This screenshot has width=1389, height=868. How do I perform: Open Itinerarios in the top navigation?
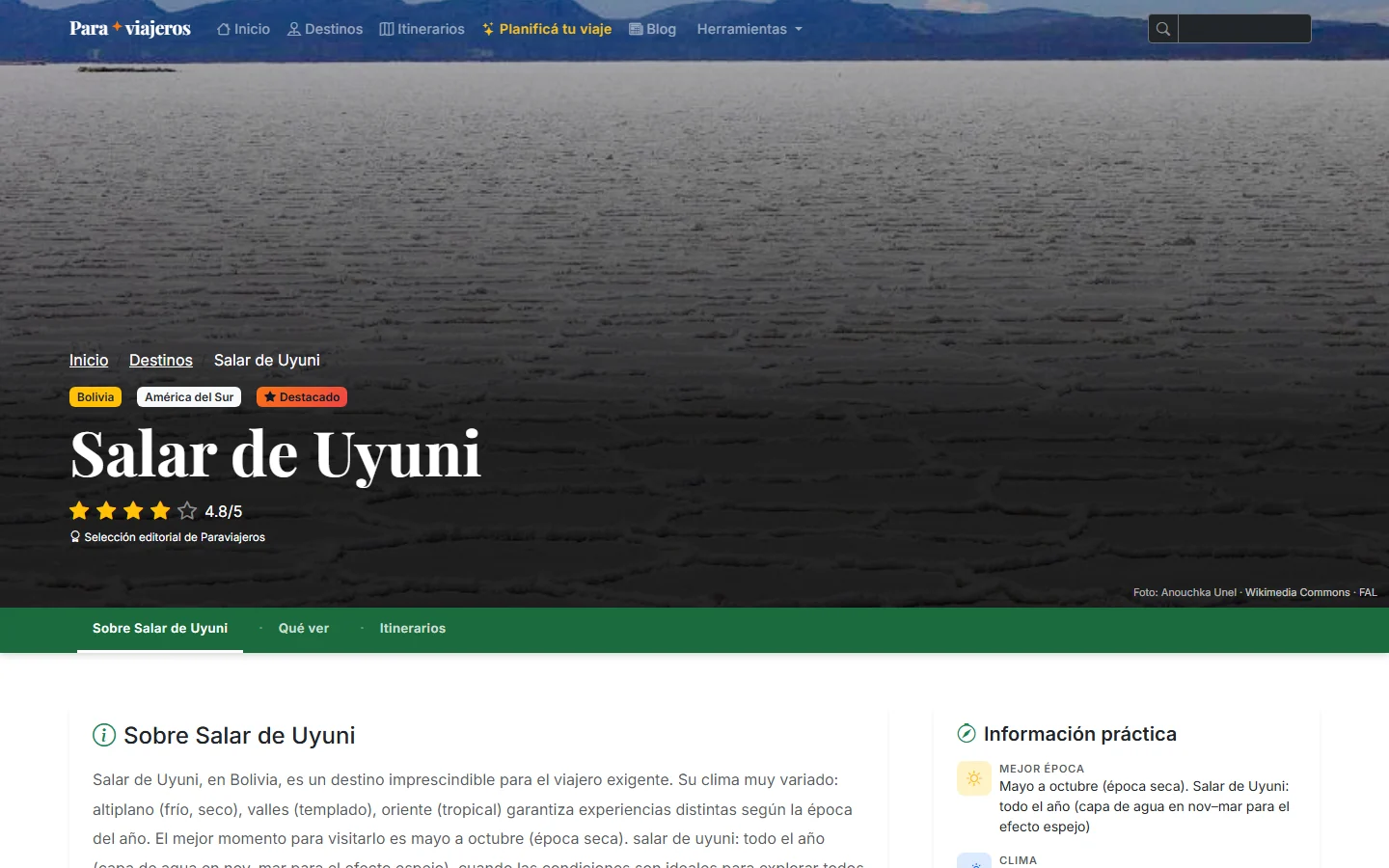pos(422,29)
